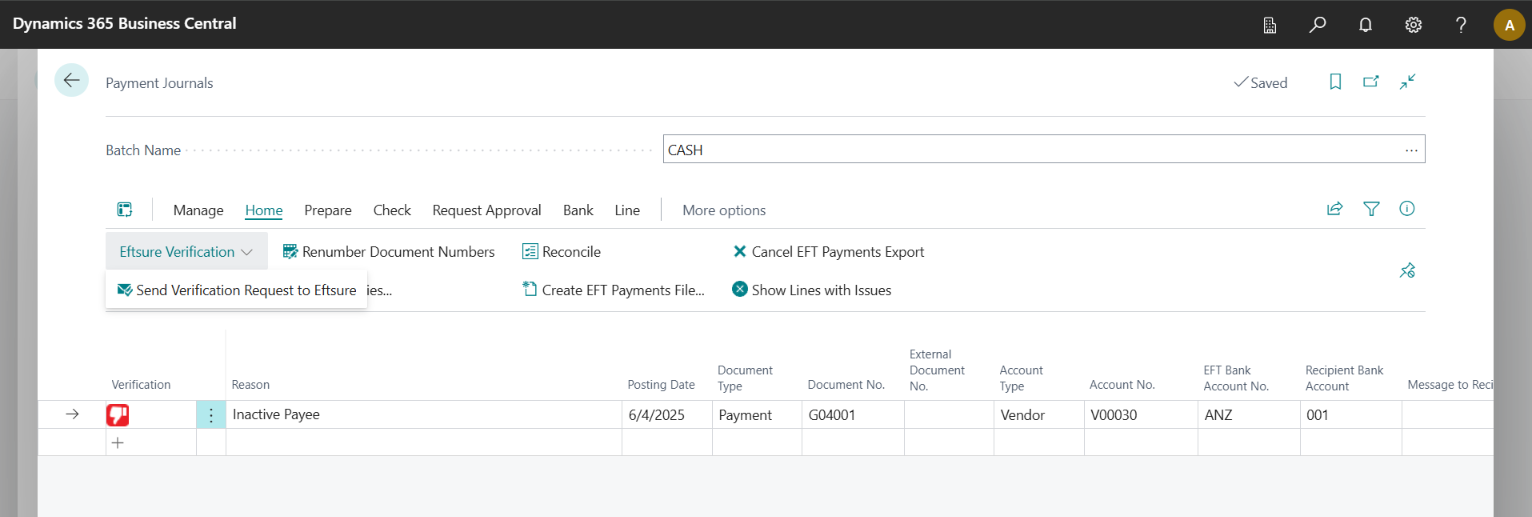This screenshot has height=517, width=1532.
Task: Click Renumber Document Numbers
Action: pyautogui.click(x=389, y=252)
